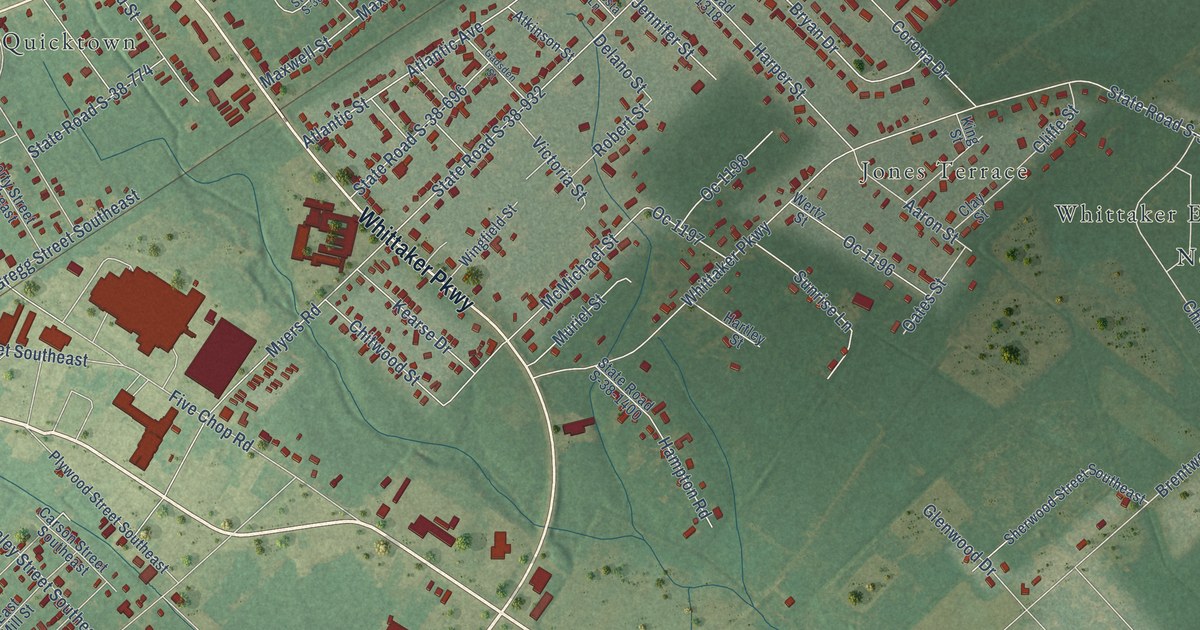The height and width of the screenshot is (630, 1200).
Task: Select the "Oc-1197" road label
Action: [679, 227]
